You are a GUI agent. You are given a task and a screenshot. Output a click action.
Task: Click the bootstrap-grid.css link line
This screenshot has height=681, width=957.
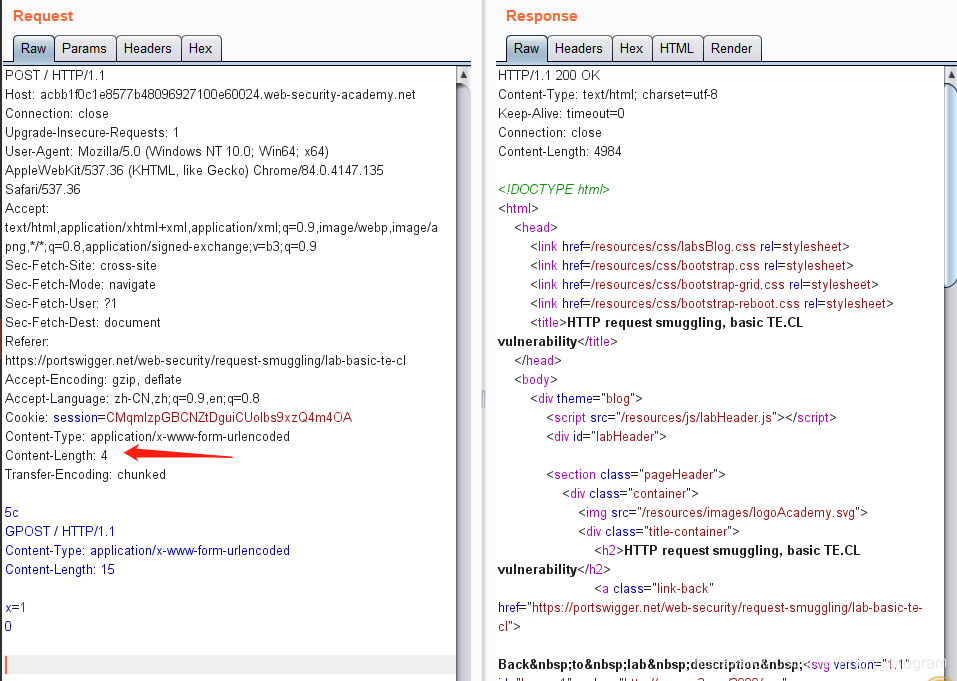pos(704,284)
